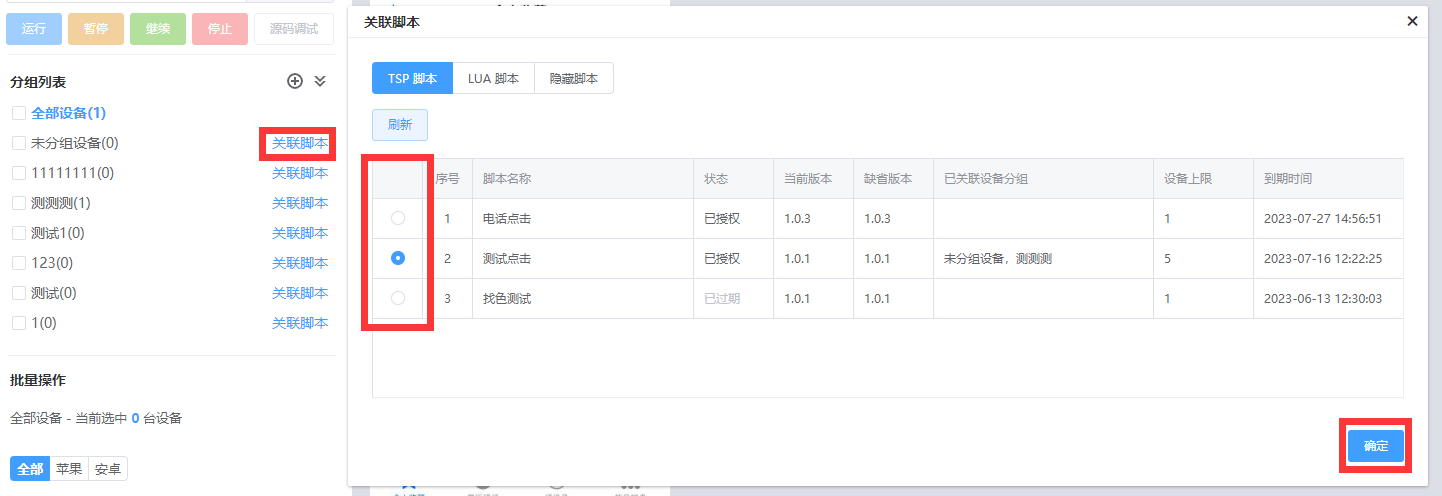Click expiry time 2023-06-13 30:03 row
The image size is (1442, 496).
[x=1323, y=298]
